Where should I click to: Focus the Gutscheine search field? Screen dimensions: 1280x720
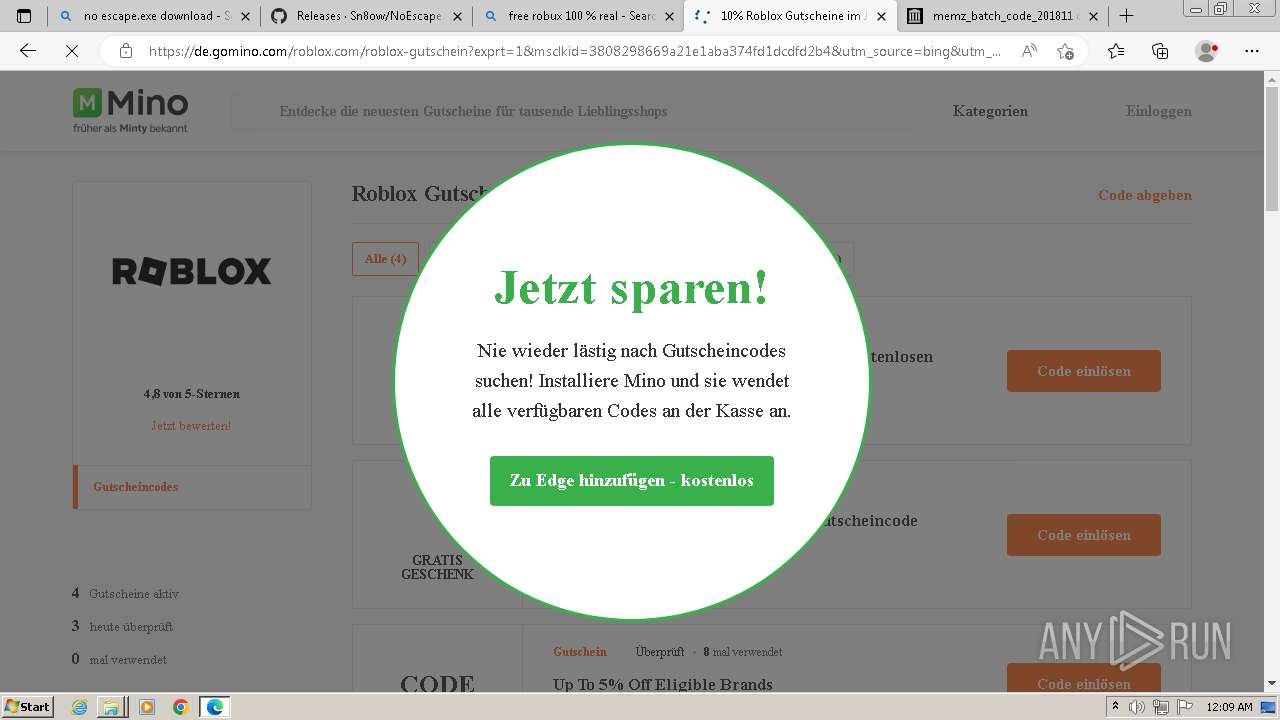pyautogui.click(x=570, y=111)
